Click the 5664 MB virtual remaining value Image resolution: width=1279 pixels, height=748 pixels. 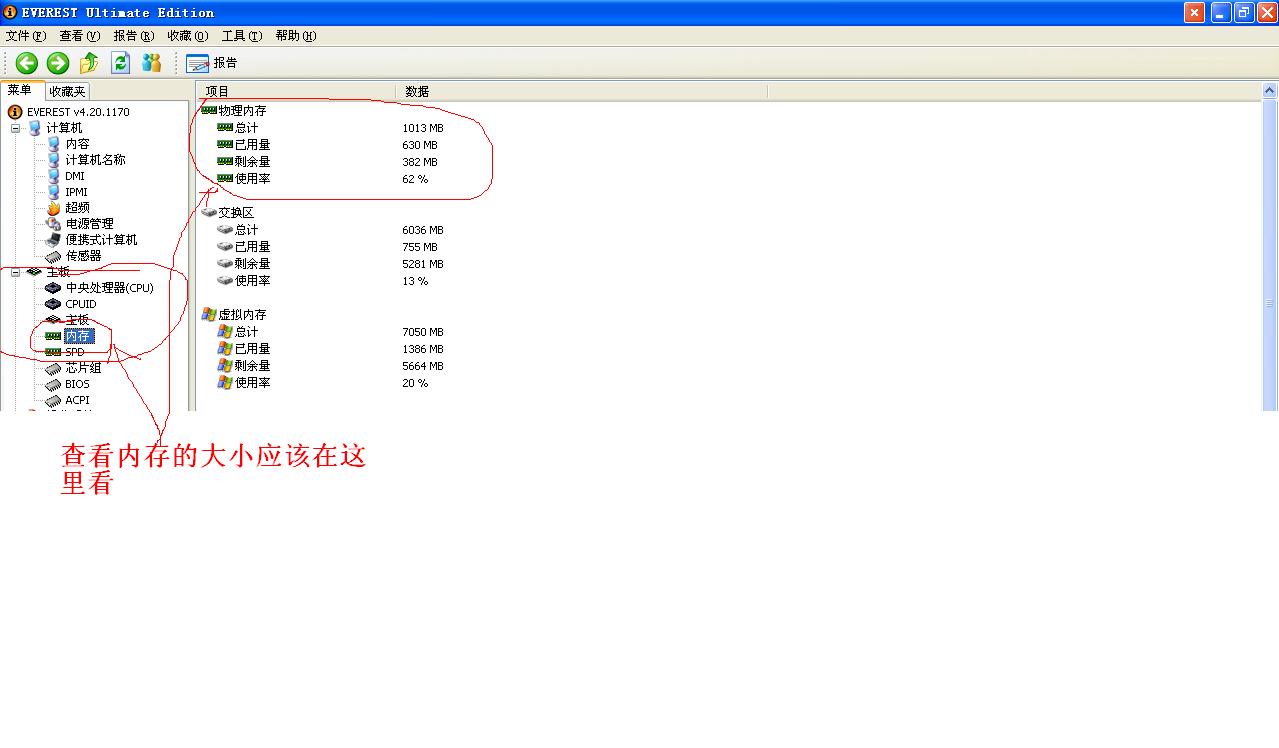423,366
